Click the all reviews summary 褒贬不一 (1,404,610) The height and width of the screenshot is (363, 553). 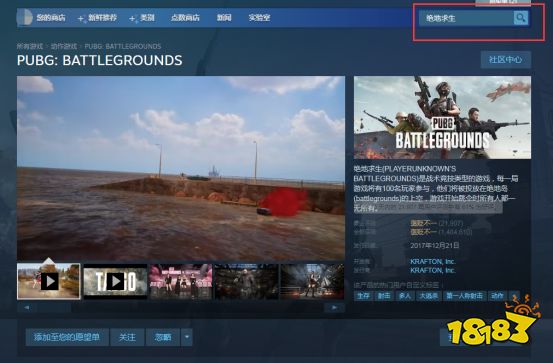point(441,232)
